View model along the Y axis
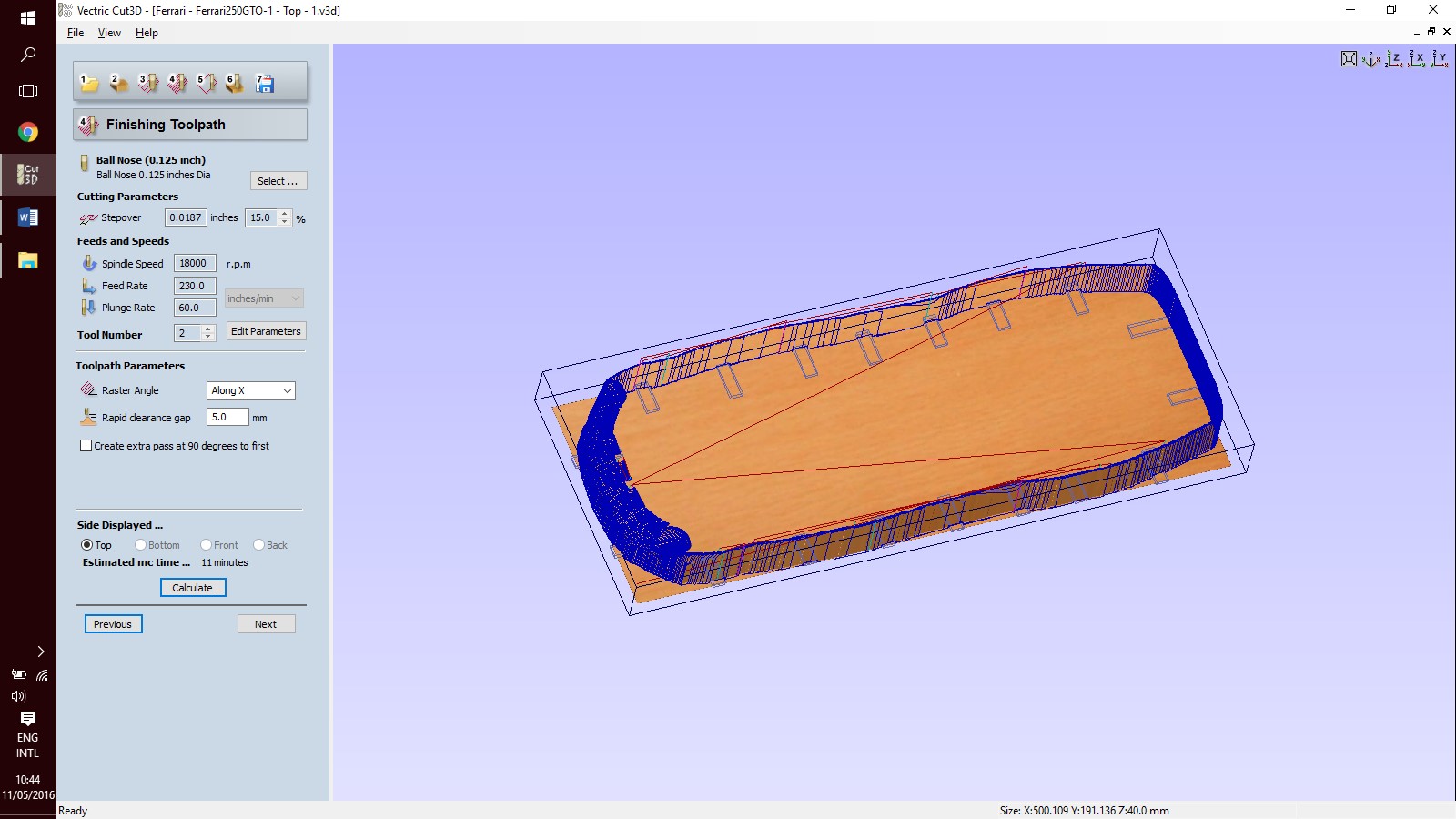This screenshot has width=1456, height=819. [x=1440, y=59]
